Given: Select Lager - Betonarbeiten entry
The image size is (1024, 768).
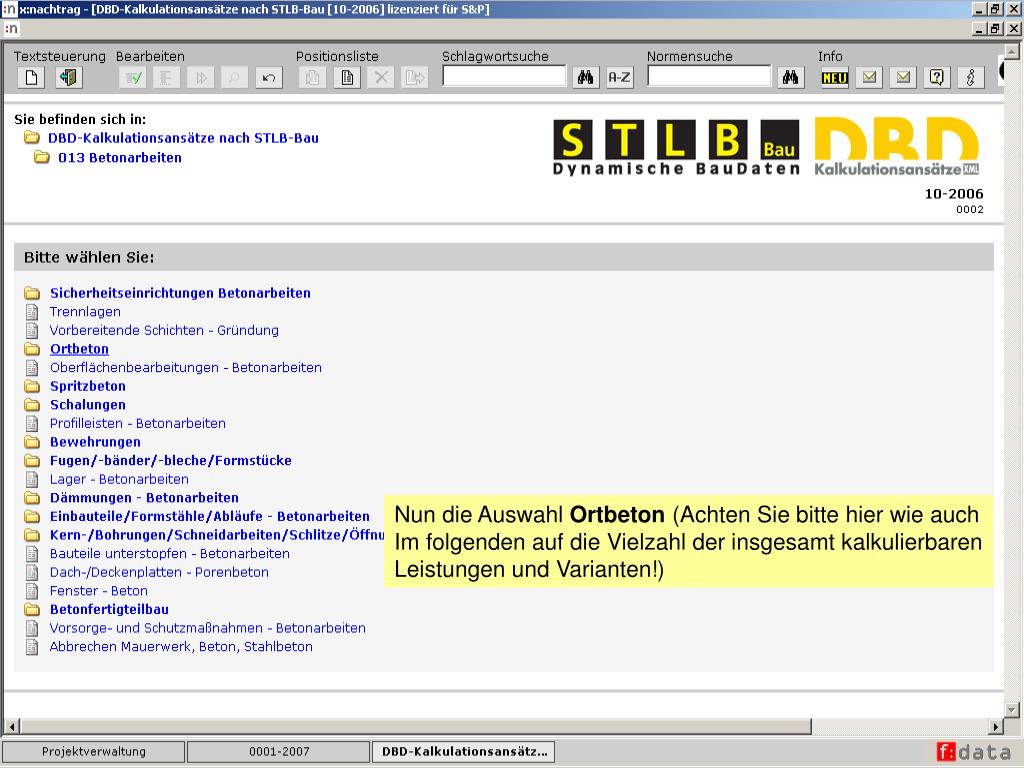Looking at the screenshot, I should tap(119, 479).
